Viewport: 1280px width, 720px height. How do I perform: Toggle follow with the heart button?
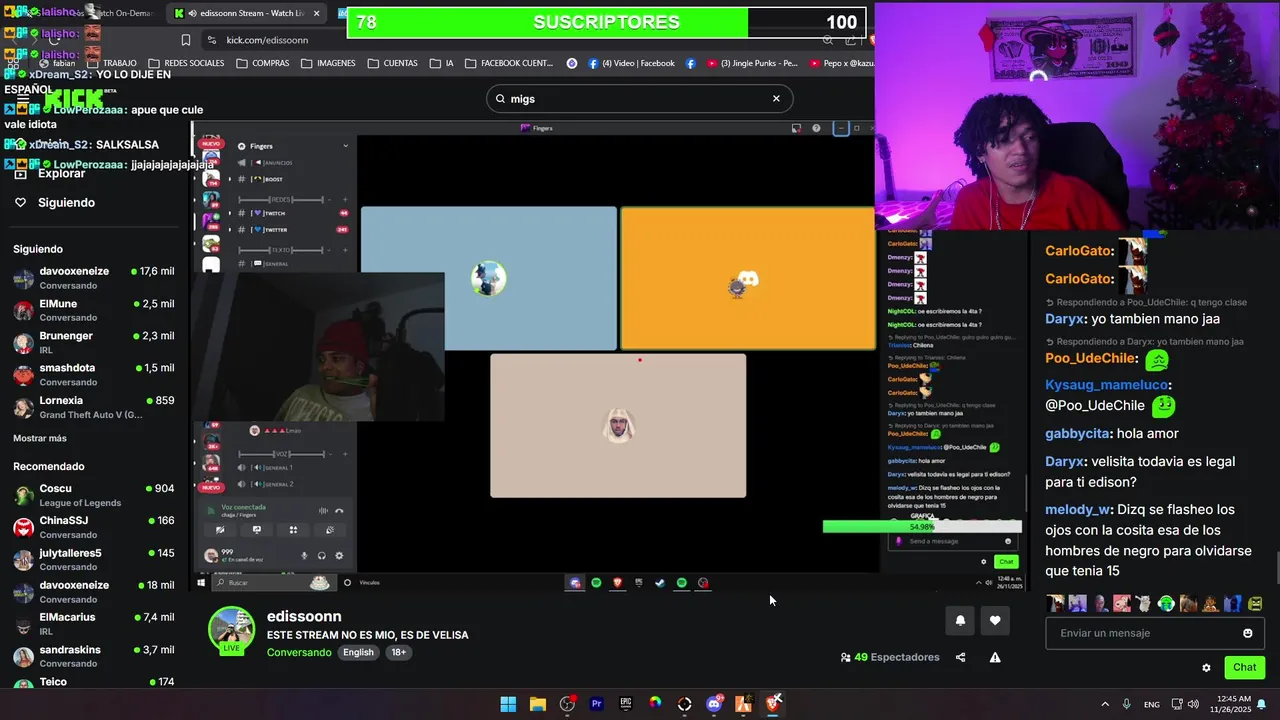tap(995, 621)
